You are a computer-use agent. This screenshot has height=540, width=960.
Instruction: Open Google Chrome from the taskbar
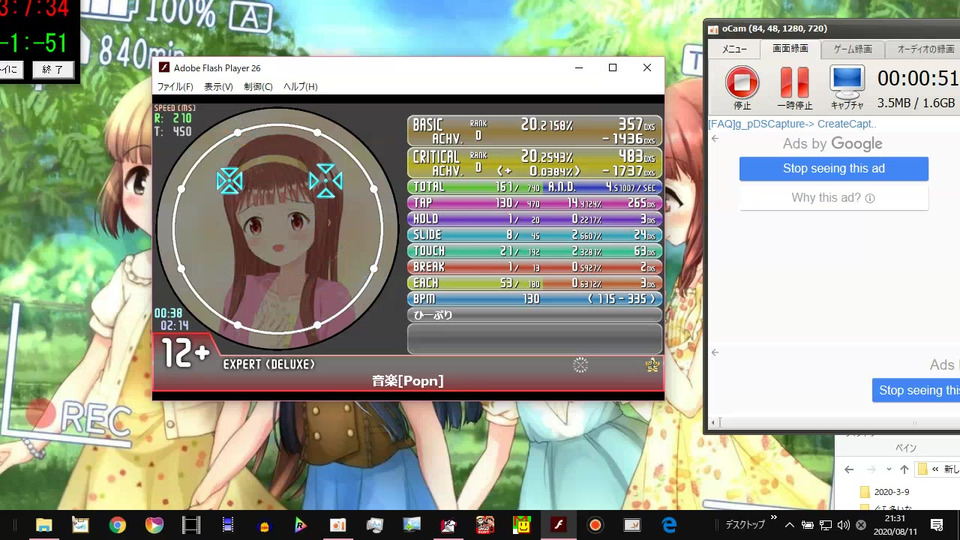pos(118,525)
